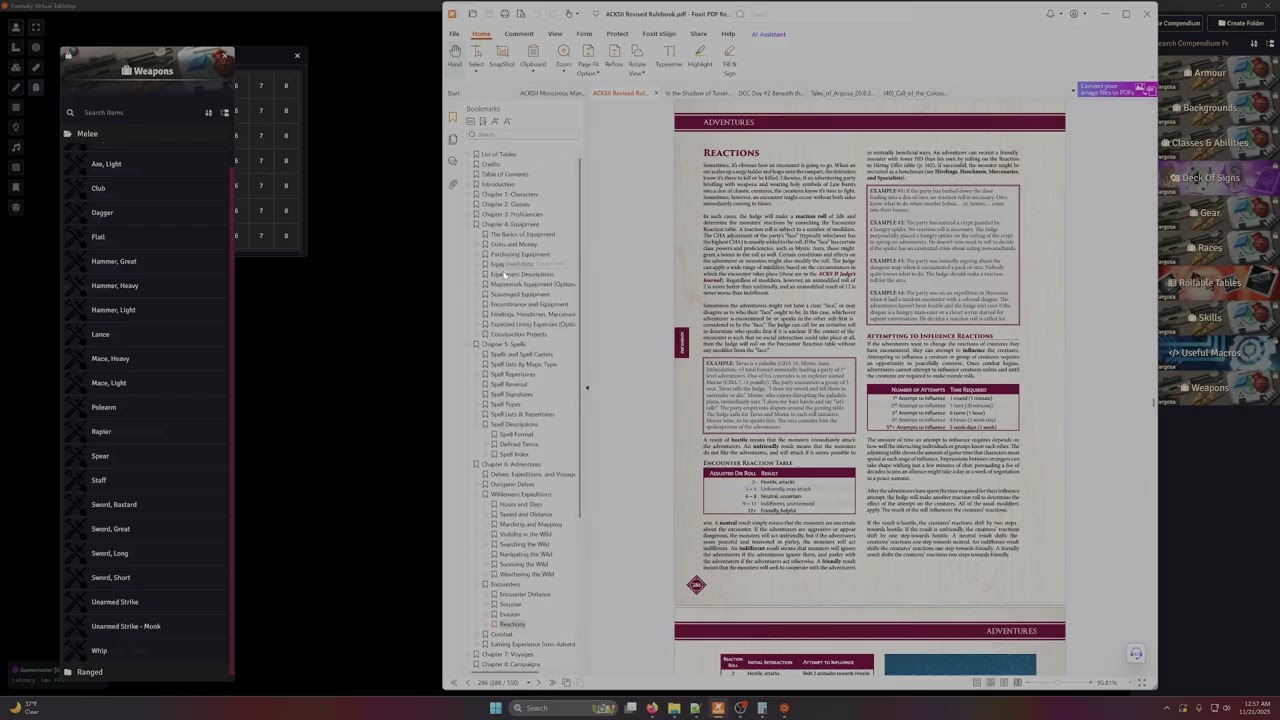Image resolution: width=1280 pixels, height=720 pixels.
Task: Open the Attachments paperclip panel
Action: click(x=453, y=184)
